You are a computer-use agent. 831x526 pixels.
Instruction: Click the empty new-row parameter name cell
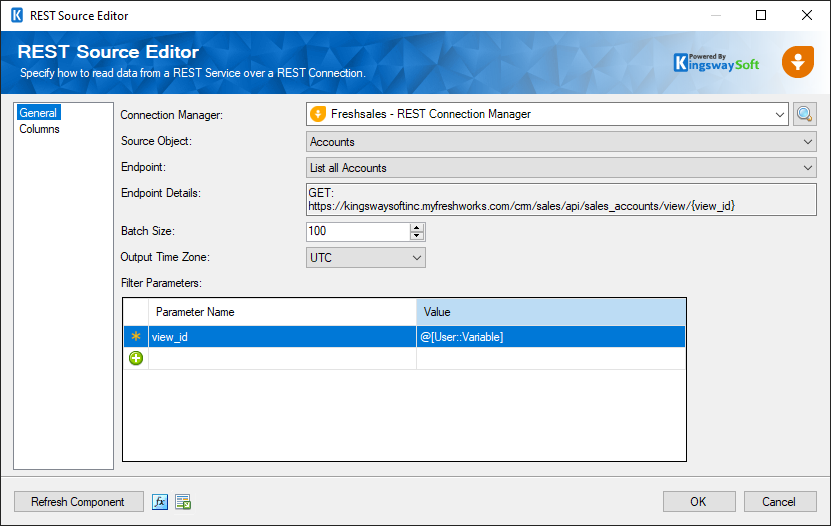(282, 358)
